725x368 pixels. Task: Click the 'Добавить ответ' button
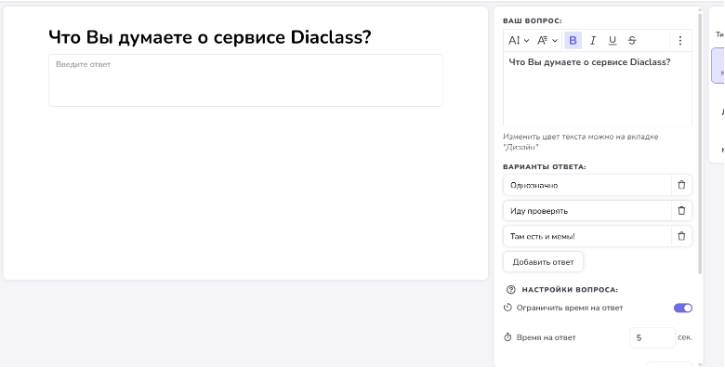[x=543, y=262]
